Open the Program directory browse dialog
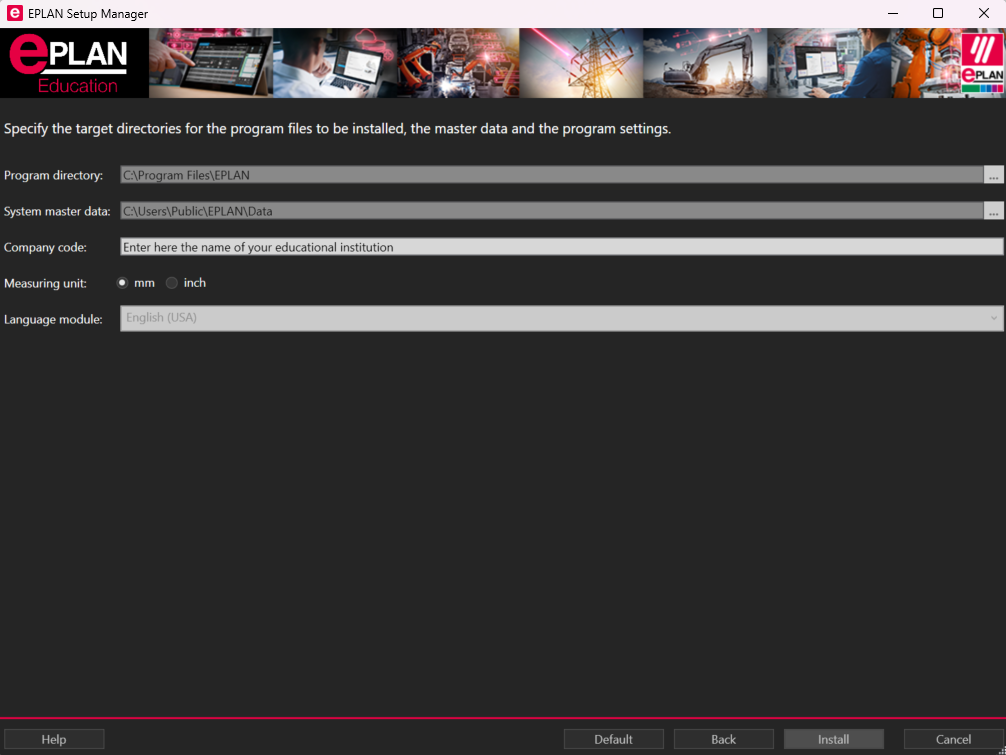The image size is (1006, 755). pos(993,174)
